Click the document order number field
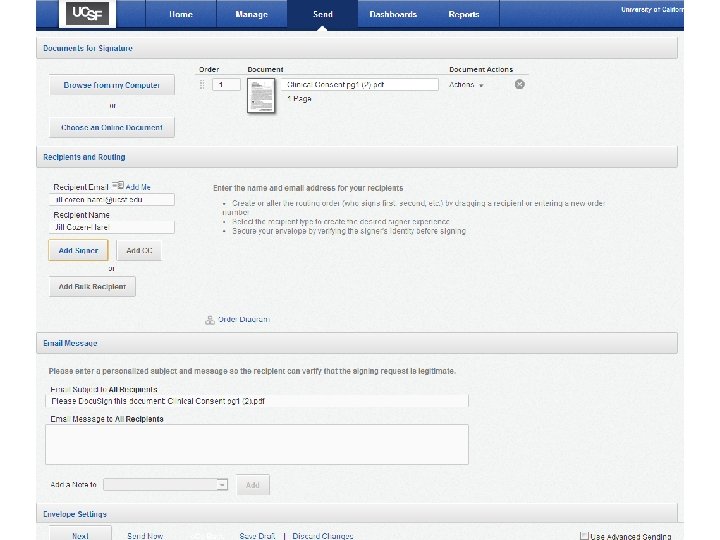This screenshot has width=720, height=540. point(226,84)
